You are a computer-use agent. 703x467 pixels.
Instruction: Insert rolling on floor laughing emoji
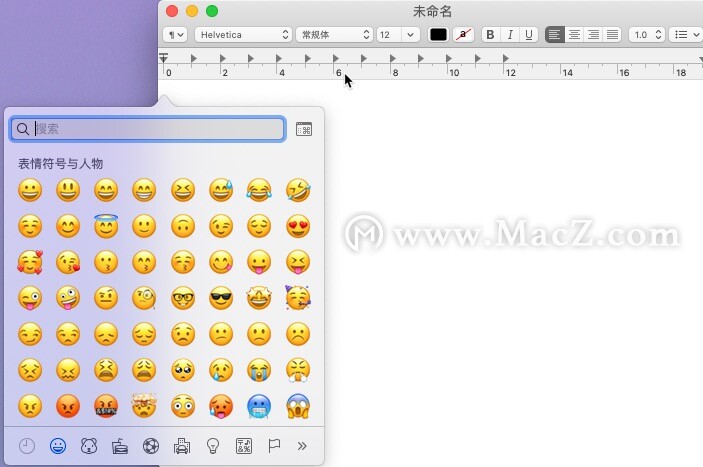(x=298, y=190)
